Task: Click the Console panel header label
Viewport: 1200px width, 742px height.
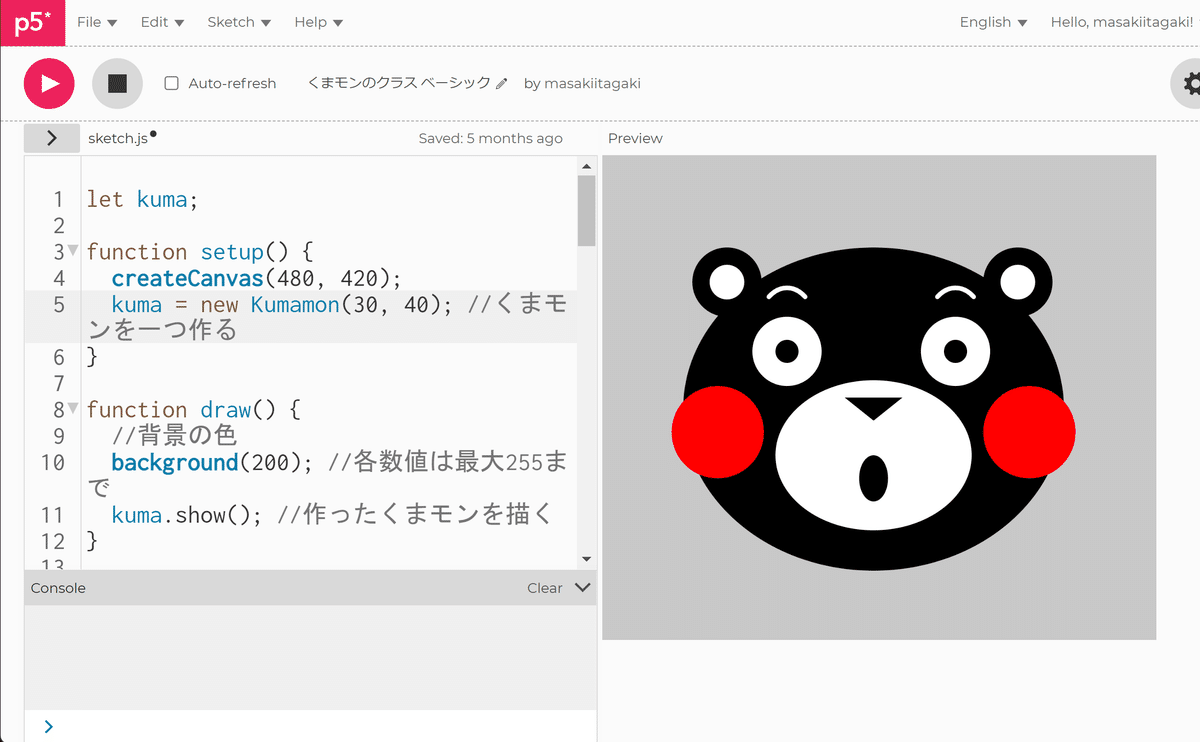Action: (58, 588)
